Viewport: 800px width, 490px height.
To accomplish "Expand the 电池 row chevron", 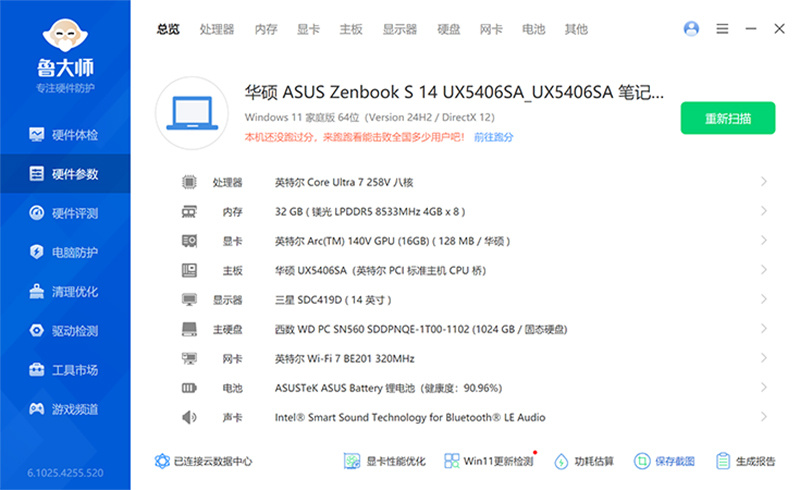I will click(764, 387).
